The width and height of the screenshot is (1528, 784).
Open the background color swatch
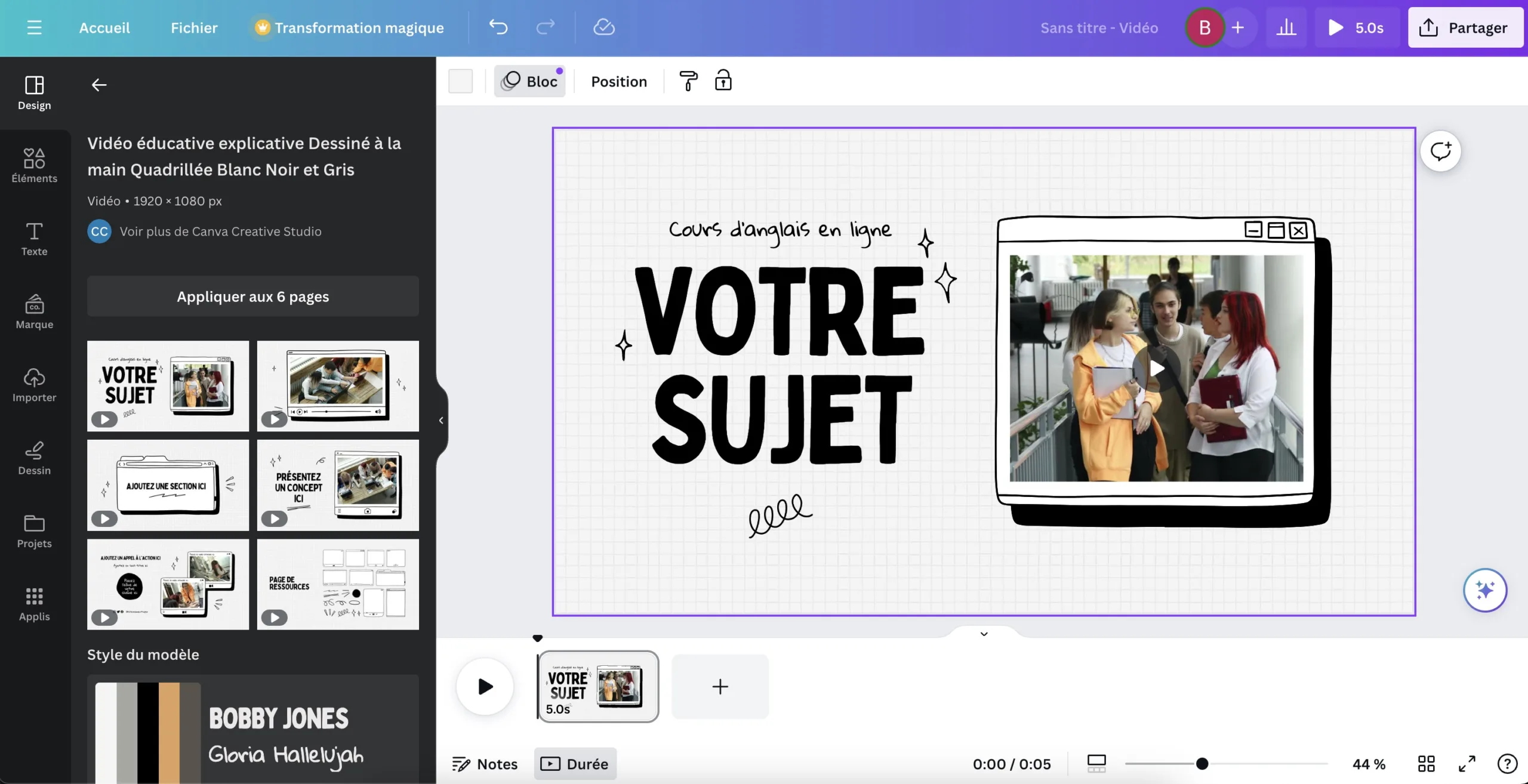point(460,81)
